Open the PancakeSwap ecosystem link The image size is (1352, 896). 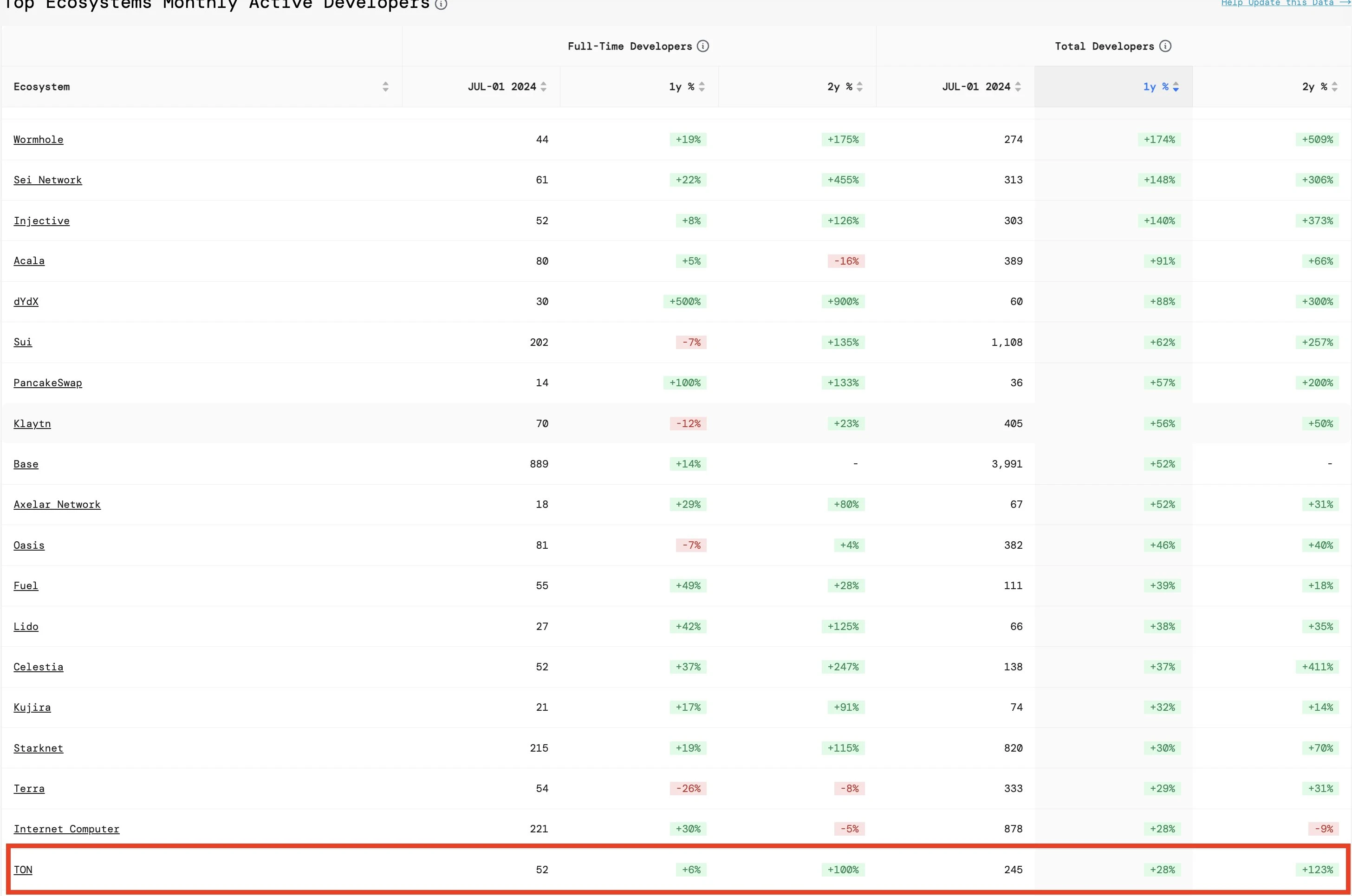[x=47, y=383]
